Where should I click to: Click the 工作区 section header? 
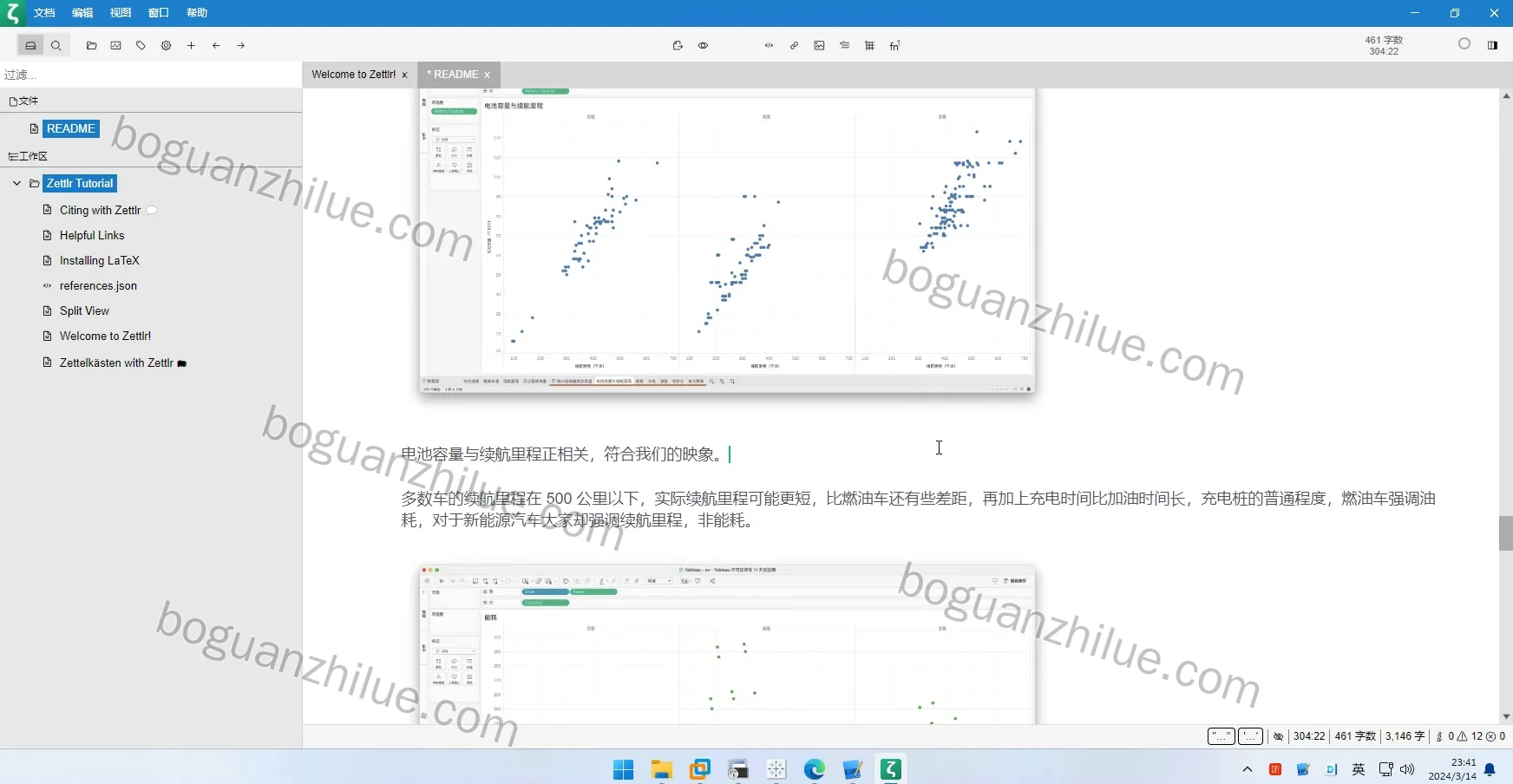pos(28,156)
